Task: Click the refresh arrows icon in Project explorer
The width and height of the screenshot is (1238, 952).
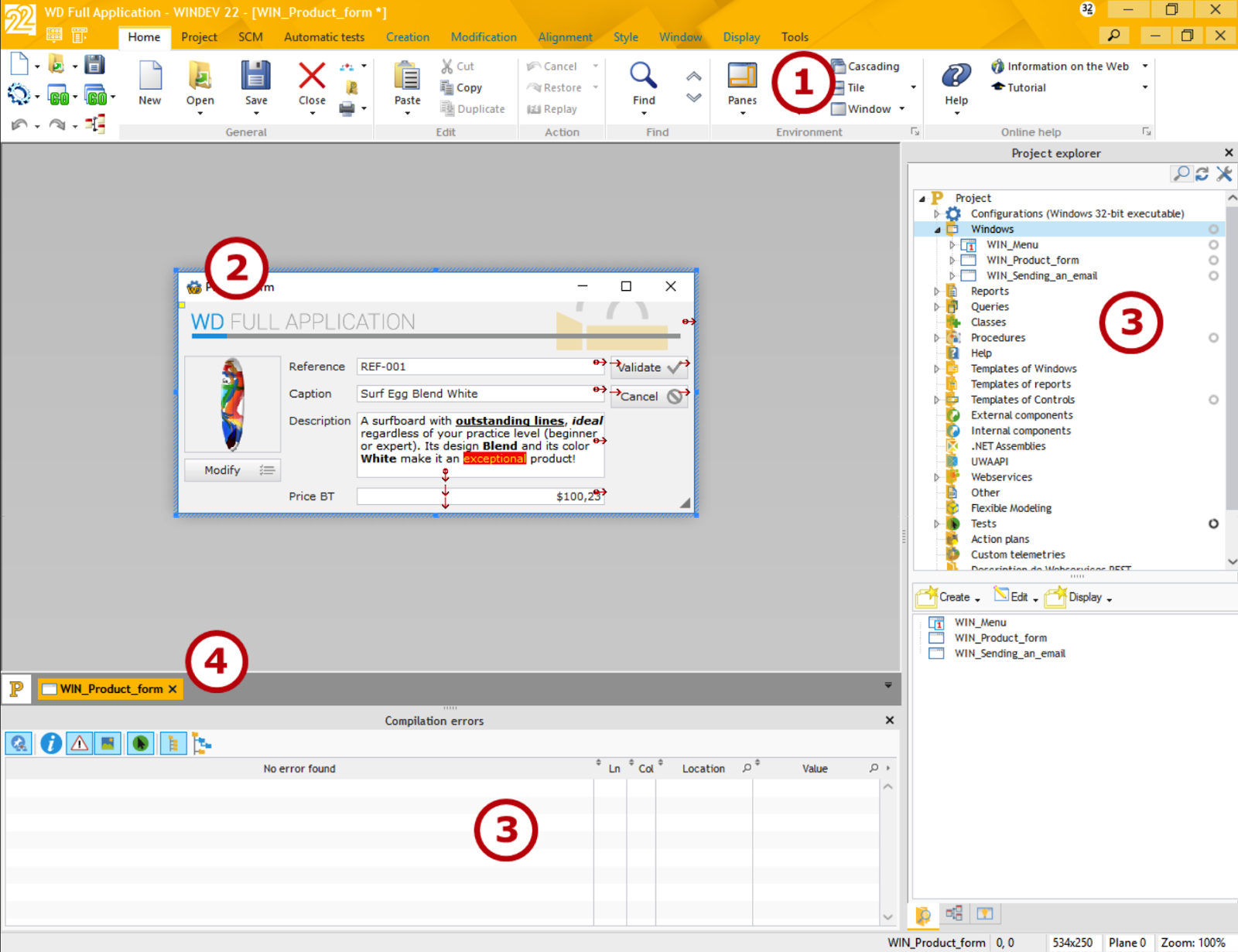Action: click(1202, 174)
